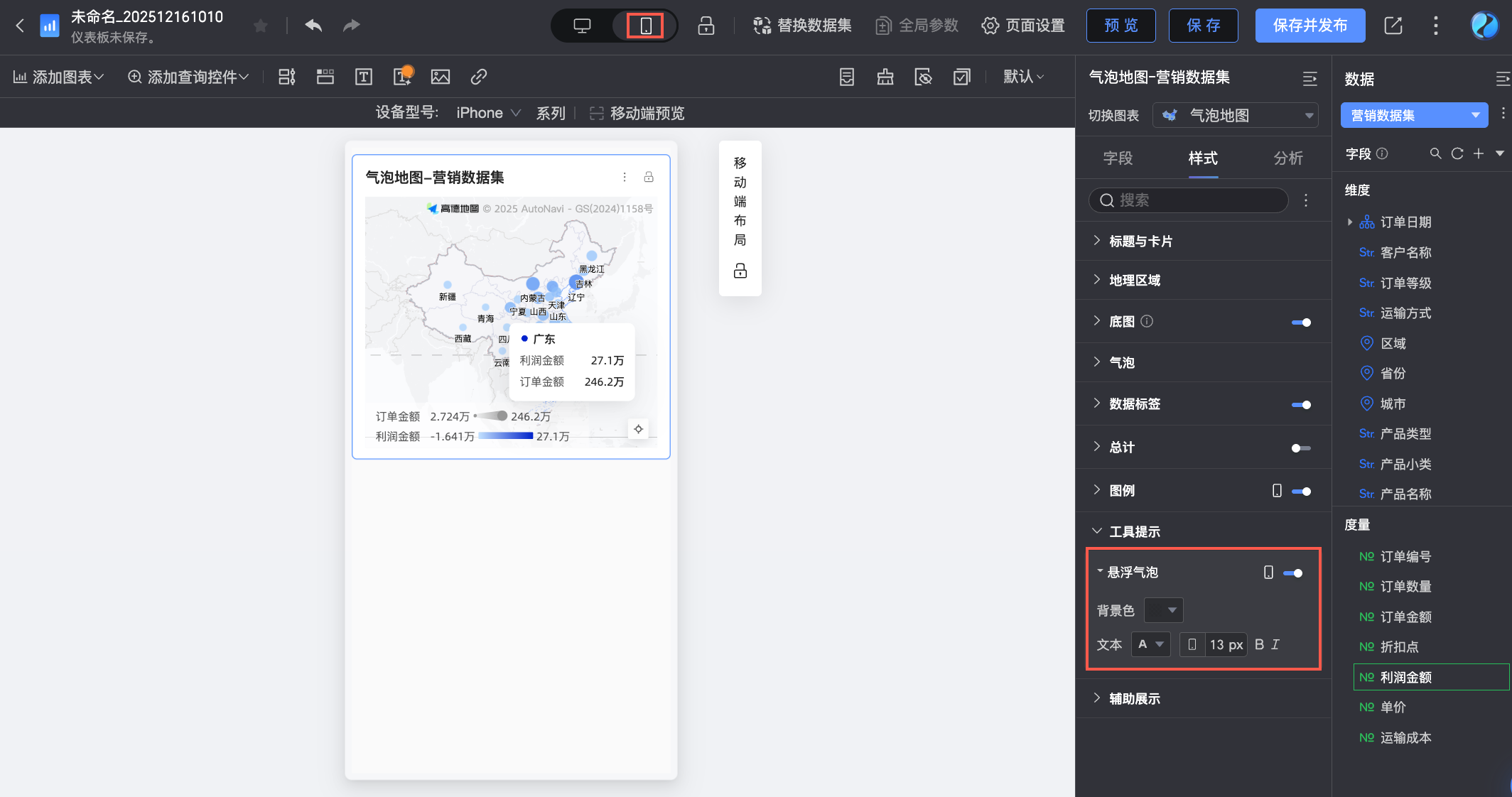The width and height of the screenshot is (1512, 797).
Task: Switch to desktop layout view icon
Action: (582, 26)
